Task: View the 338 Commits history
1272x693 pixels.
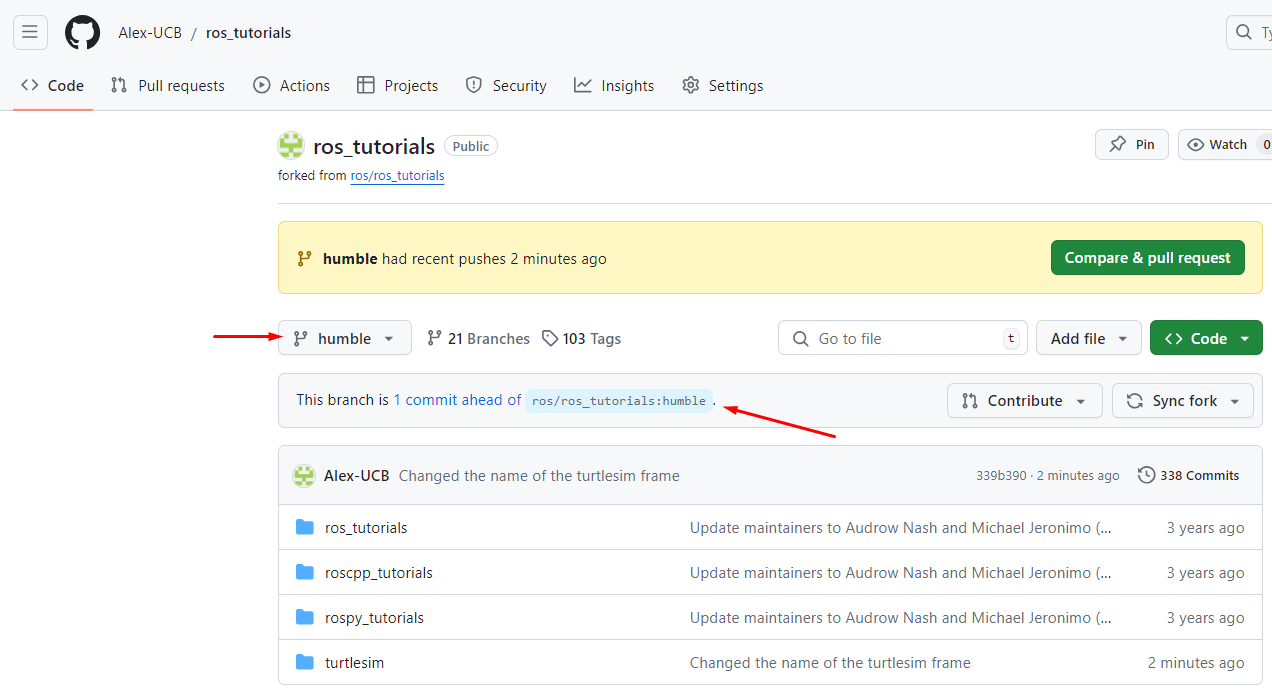Action: 1189,476
